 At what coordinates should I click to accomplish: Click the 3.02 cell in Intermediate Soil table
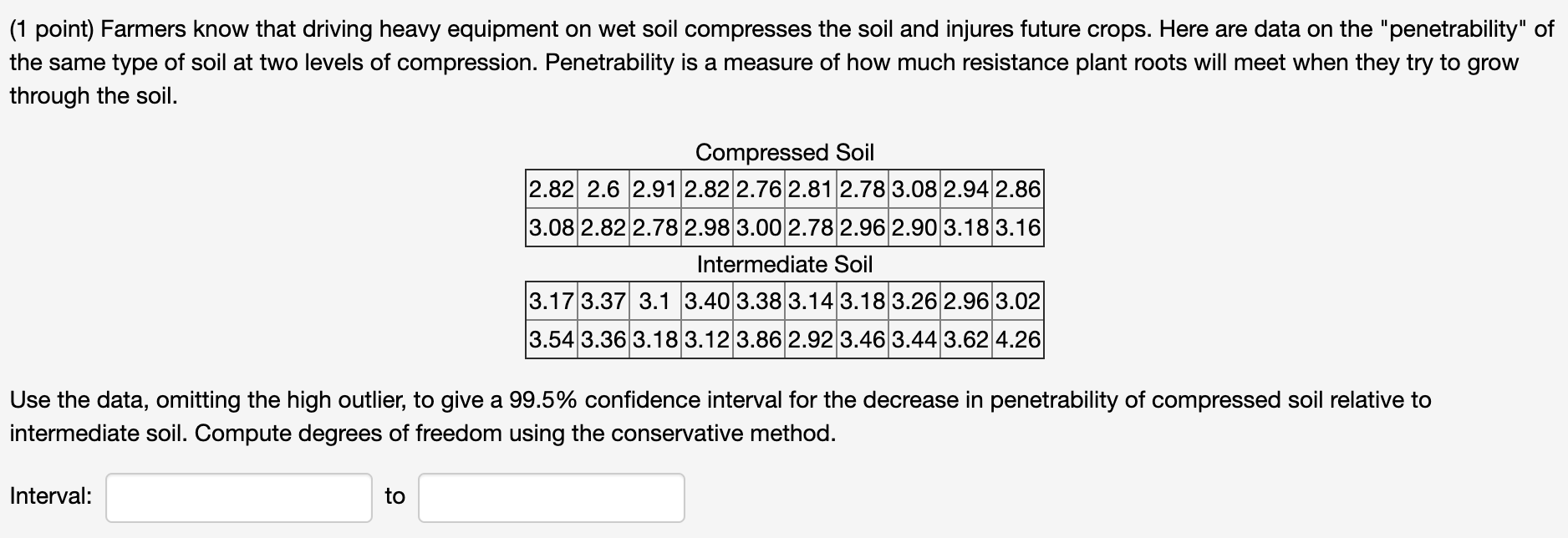(1018, 301)
